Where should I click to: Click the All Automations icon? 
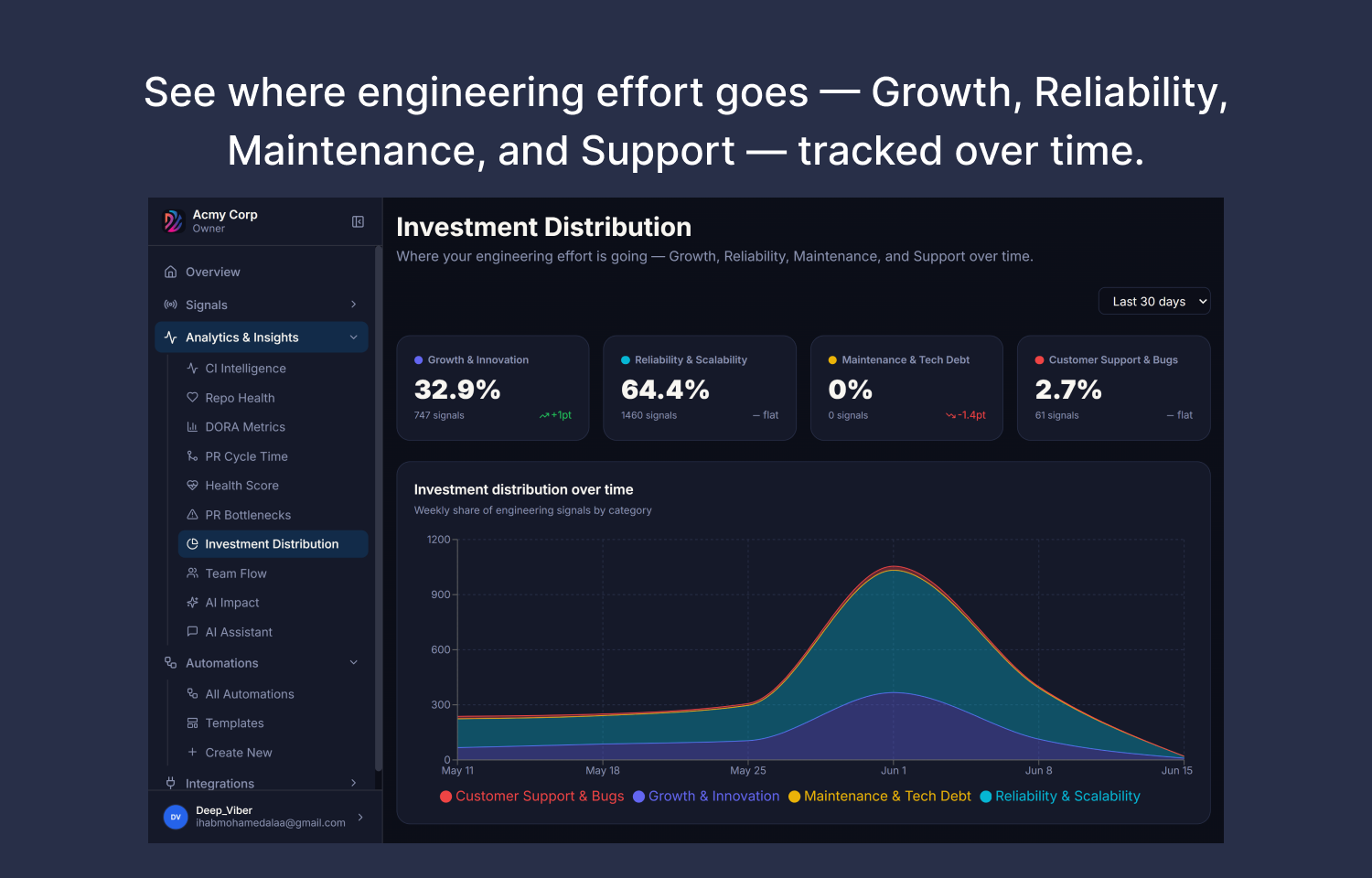pyautogui.click(x=192, y=694)
